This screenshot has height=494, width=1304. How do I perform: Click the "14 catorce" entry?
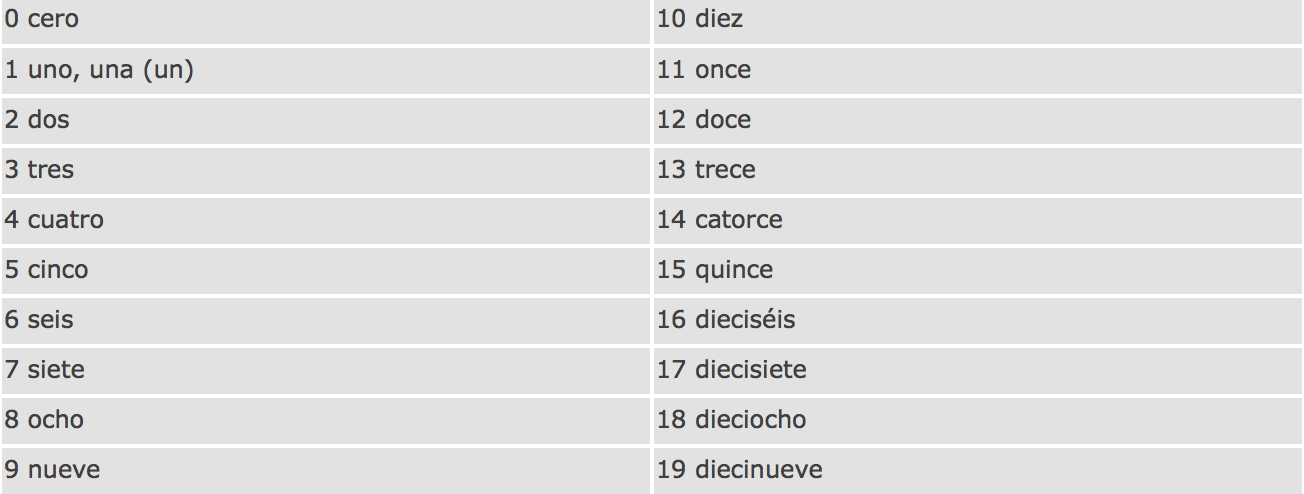978,220
